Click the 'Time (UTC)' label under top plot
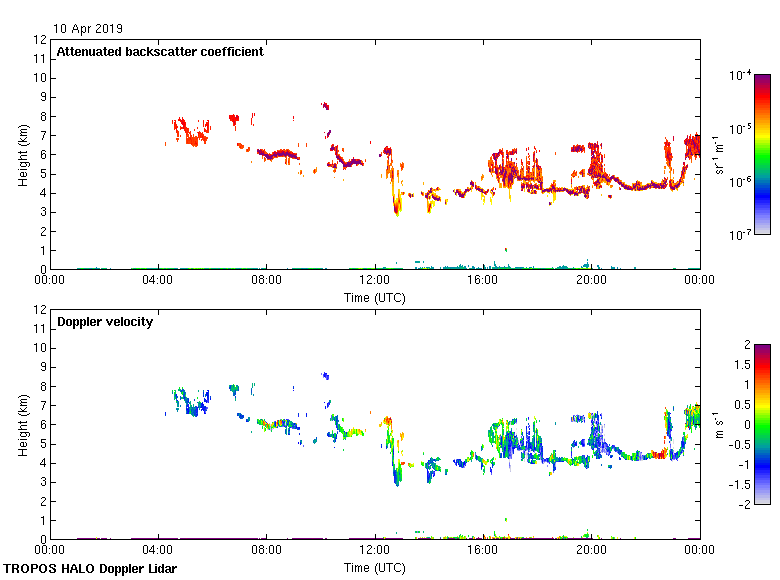The image size is (780, 580). click(375, 298)
